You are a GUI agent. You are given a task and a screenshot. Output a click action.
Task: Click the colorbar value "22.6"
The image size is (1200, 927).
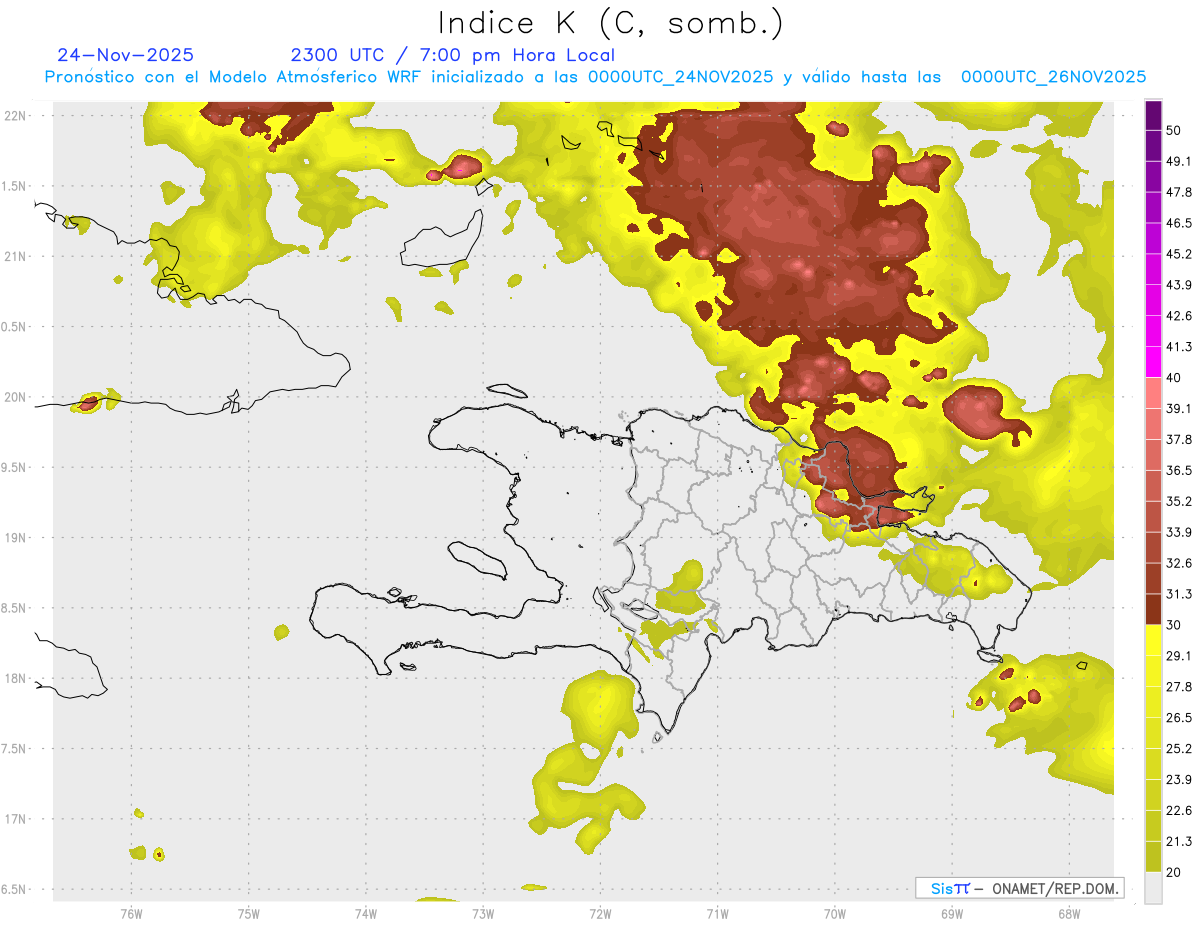[1179, 810]
